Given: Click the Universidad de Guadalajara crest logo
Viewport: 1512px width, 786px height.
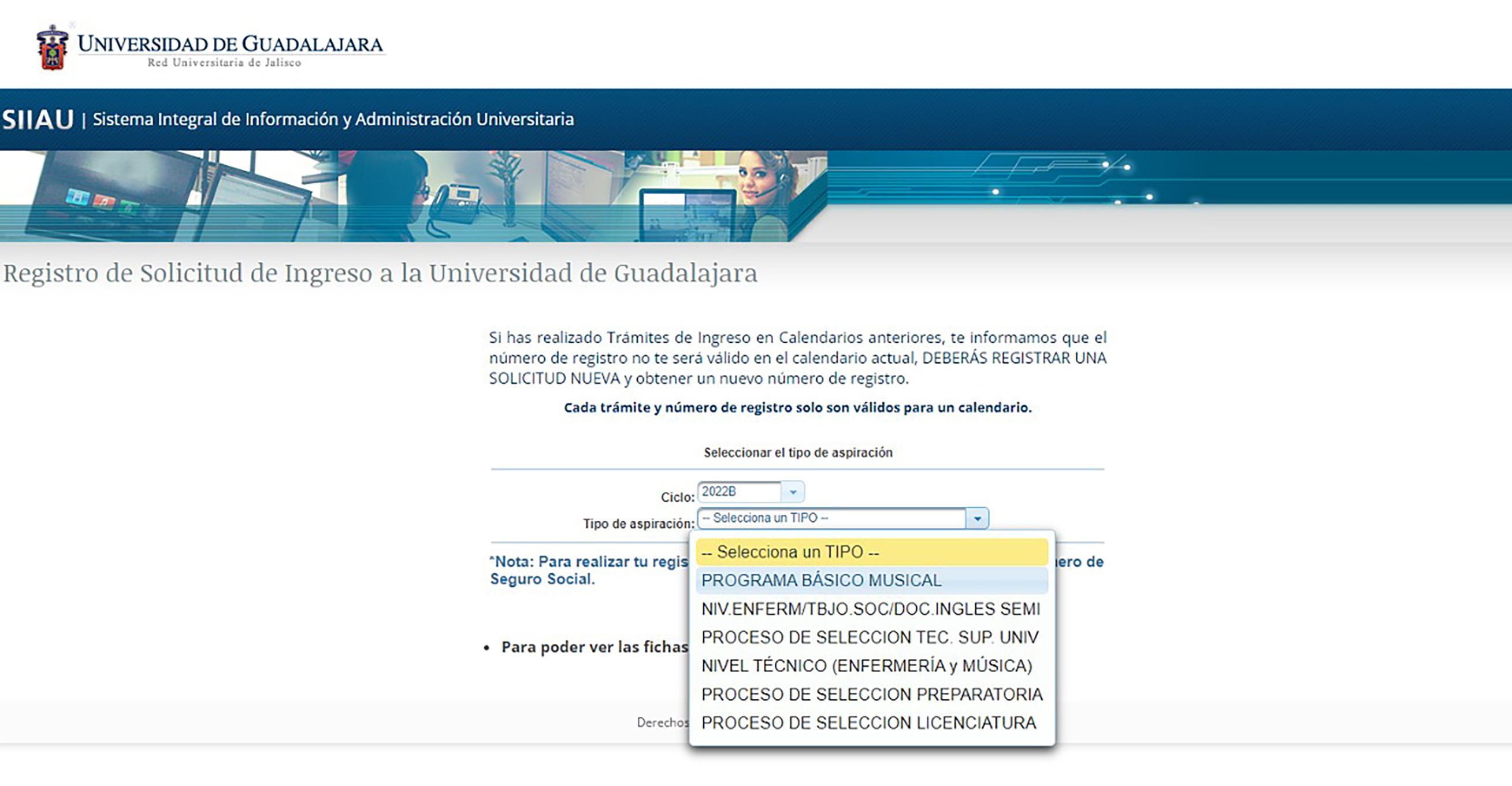Looking at the screenshot, I should click(52, 48).
